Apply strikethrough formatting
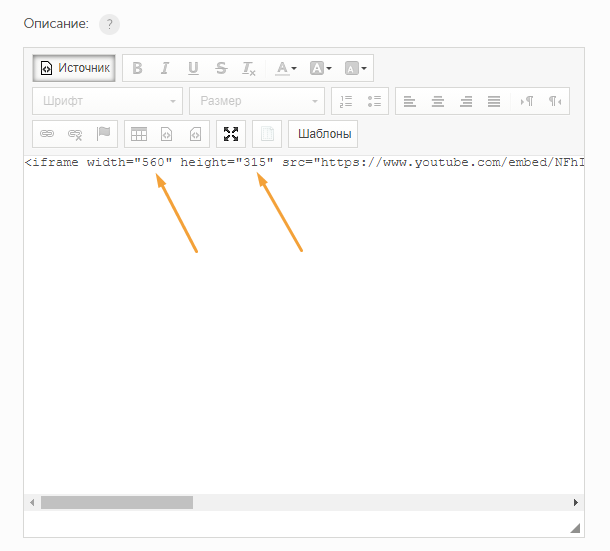Viewport: 610px width, 551px height. [x=221, y=68]
